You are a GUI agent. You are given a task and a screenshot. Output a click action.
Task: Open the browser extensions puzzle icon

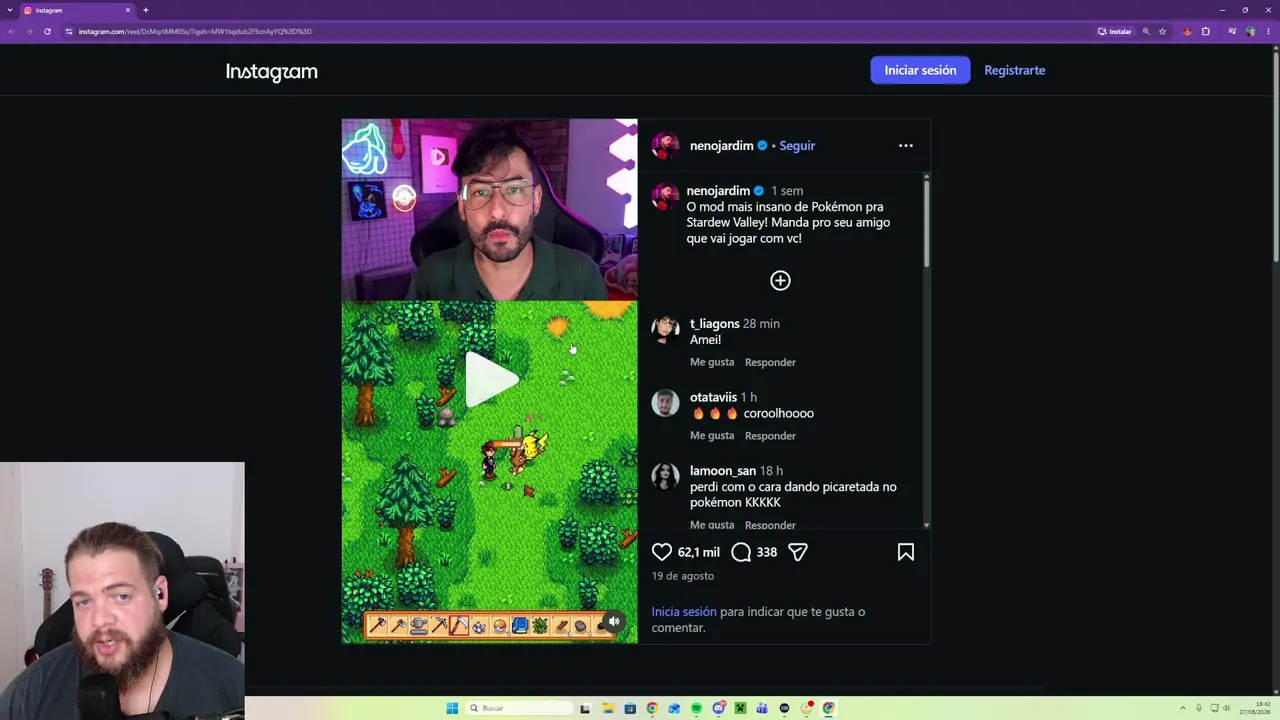[1205, 31]
